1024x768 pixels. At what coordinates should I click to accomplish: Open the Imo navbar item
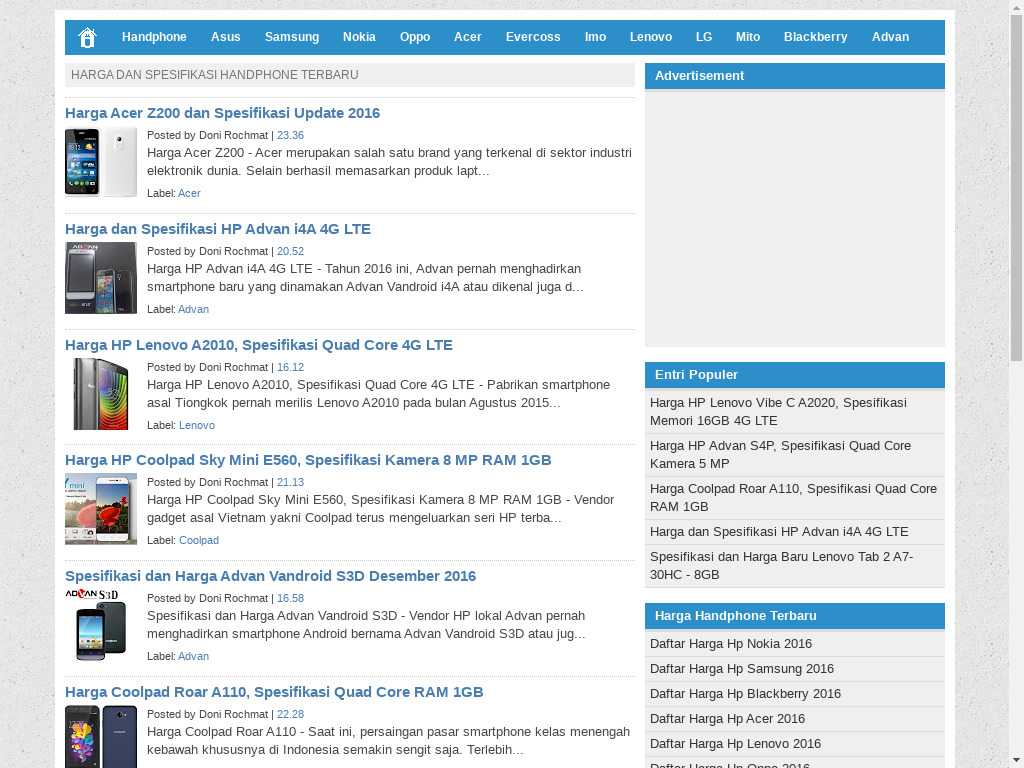coord(595,37)
